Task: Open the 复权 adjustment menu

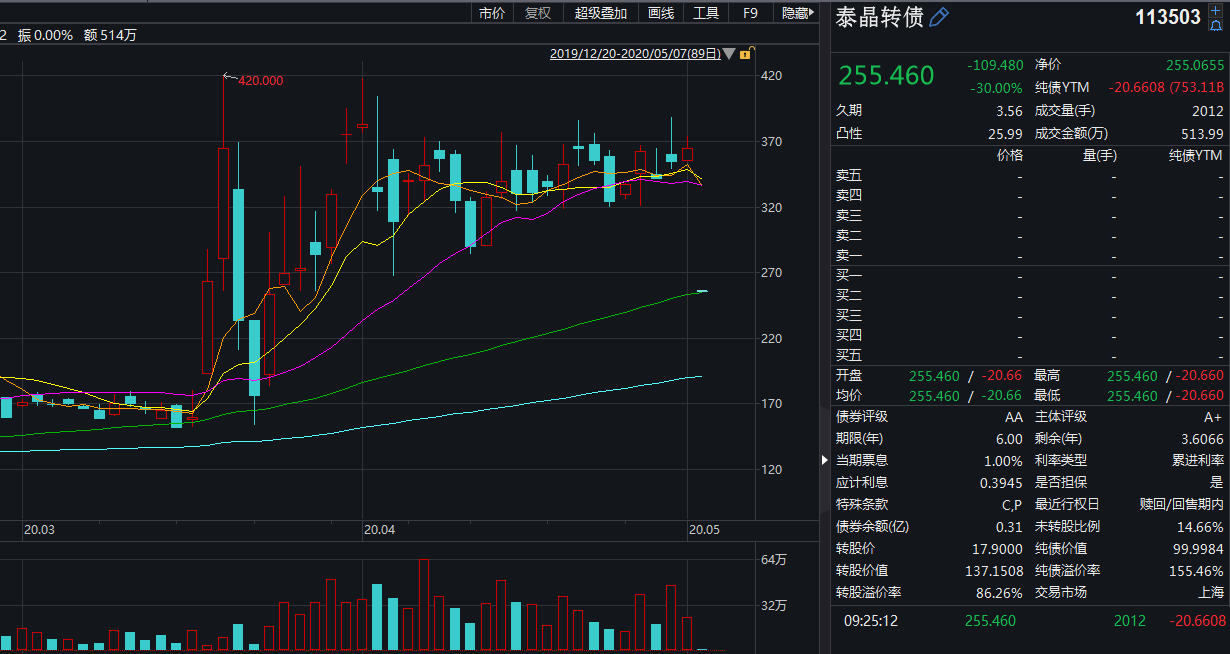Action: coord(538,13)
